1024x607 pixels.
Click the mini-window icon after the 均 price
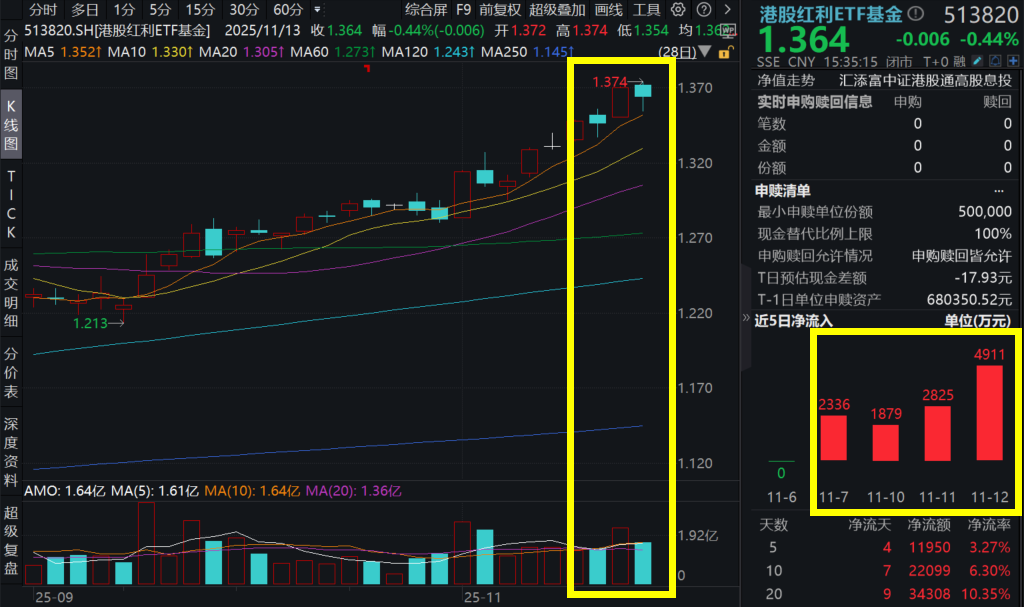[726, 30]
